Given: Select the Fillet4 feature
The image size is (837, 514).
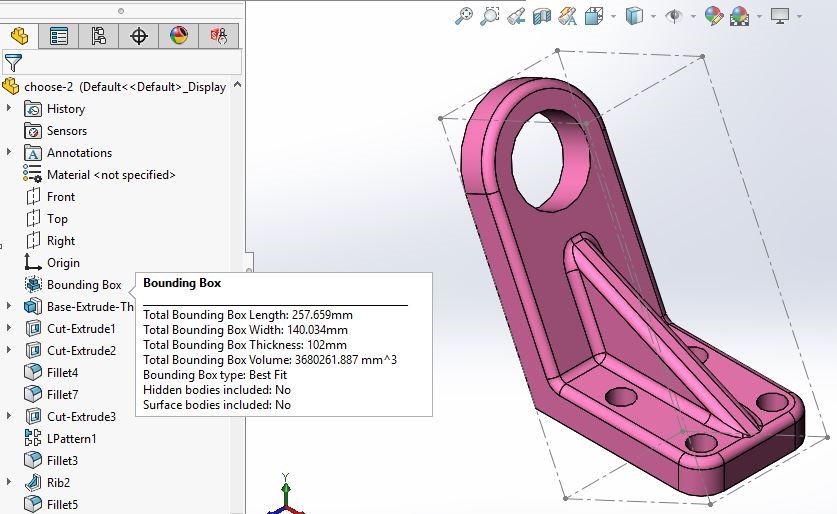Looking at the screenshot, I should point(51,373).
